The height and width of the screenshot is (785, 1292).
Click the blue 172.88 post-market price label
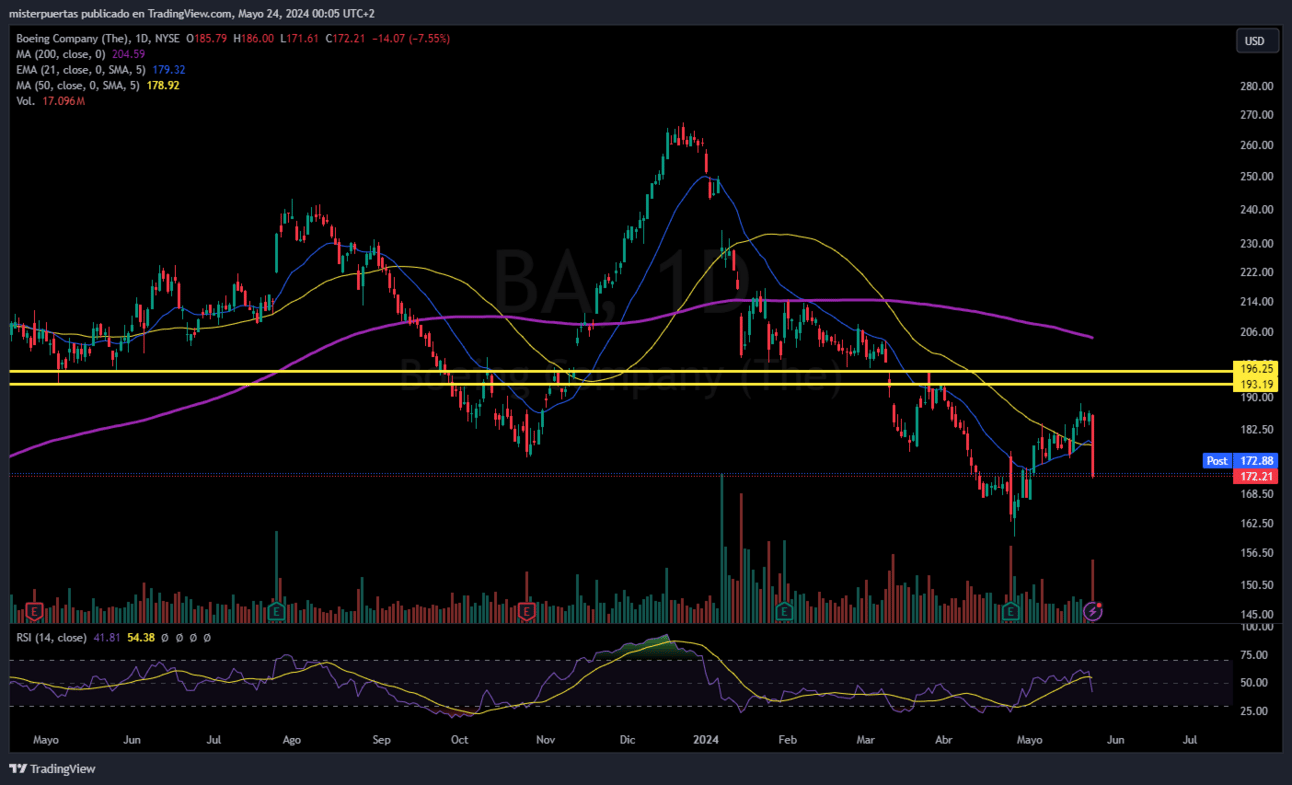tap(1256, 461)
